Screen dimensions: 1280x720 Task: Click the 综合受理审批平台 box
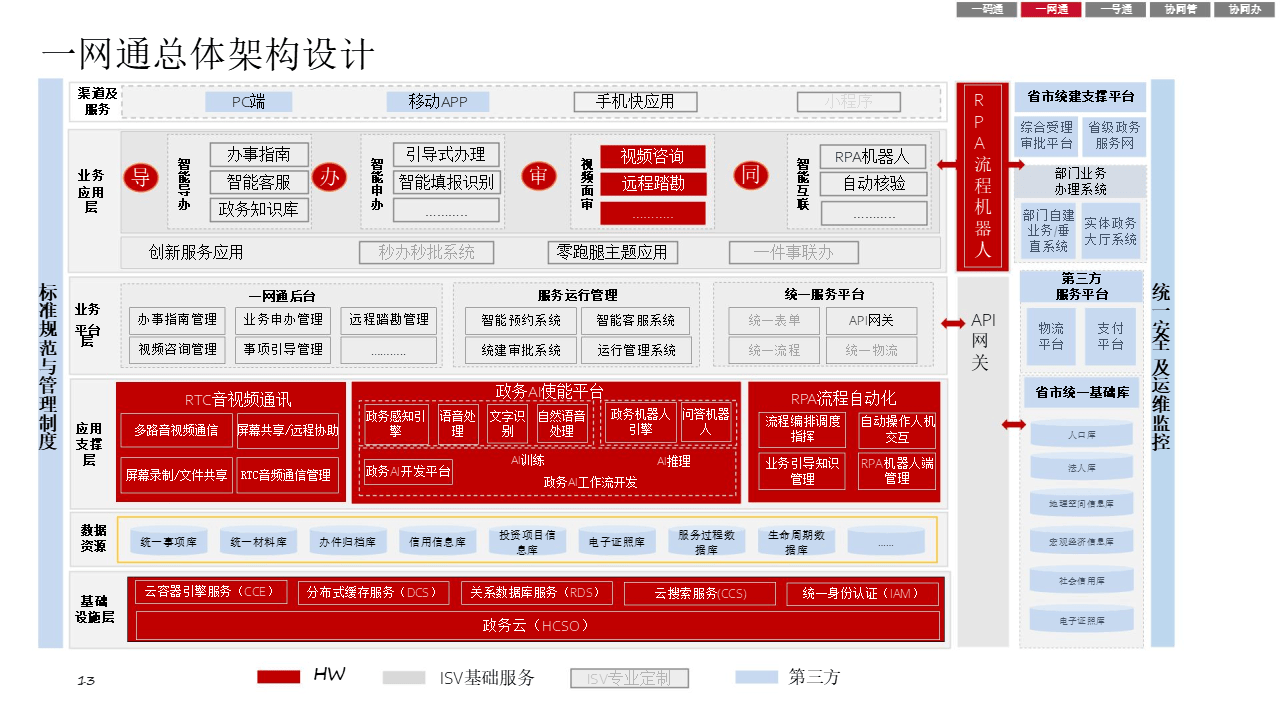(1046, 136)
